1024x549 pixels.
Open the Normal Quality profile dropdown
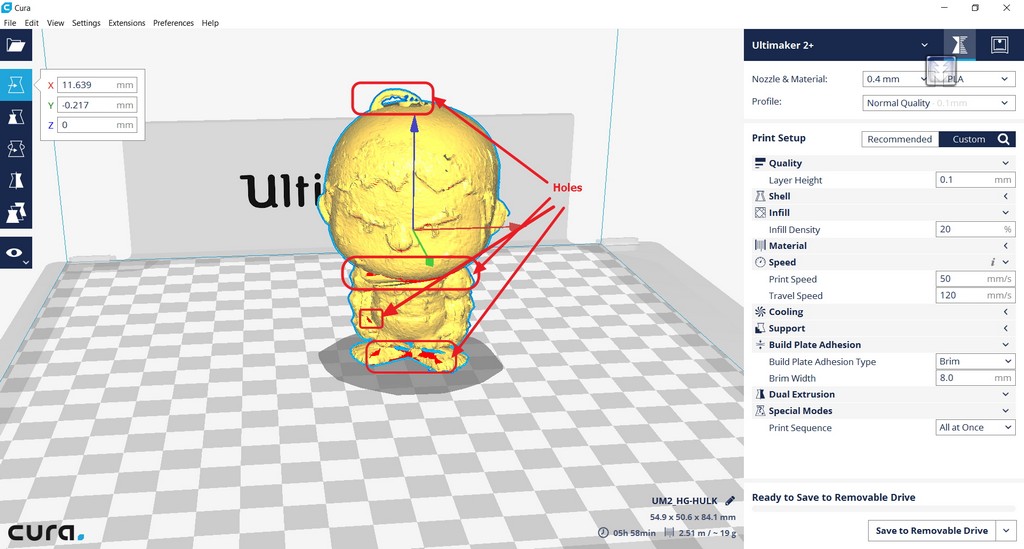(x=938, y=102)
